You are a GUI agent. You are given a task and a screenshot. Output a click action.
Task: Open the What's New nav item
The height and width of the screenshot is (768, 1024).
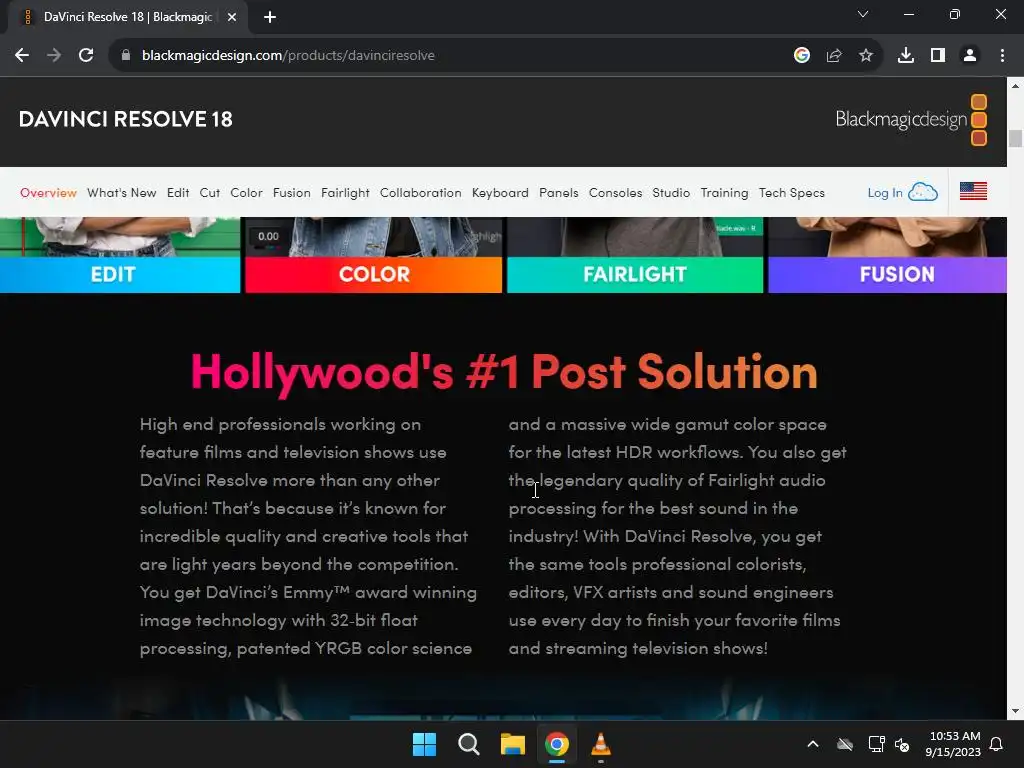(x=121, y=193)
